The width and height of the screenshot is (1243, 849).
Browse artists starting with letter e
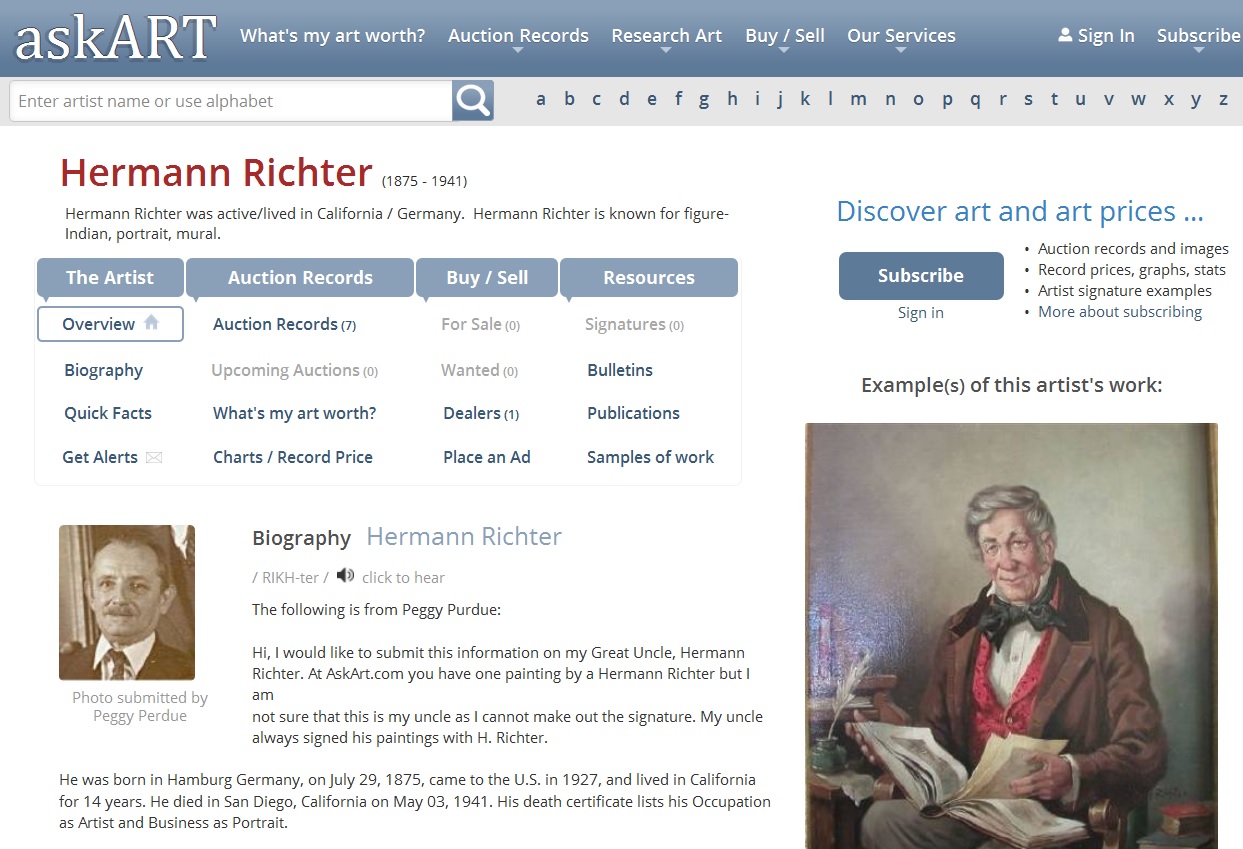[x=652, y=99]
